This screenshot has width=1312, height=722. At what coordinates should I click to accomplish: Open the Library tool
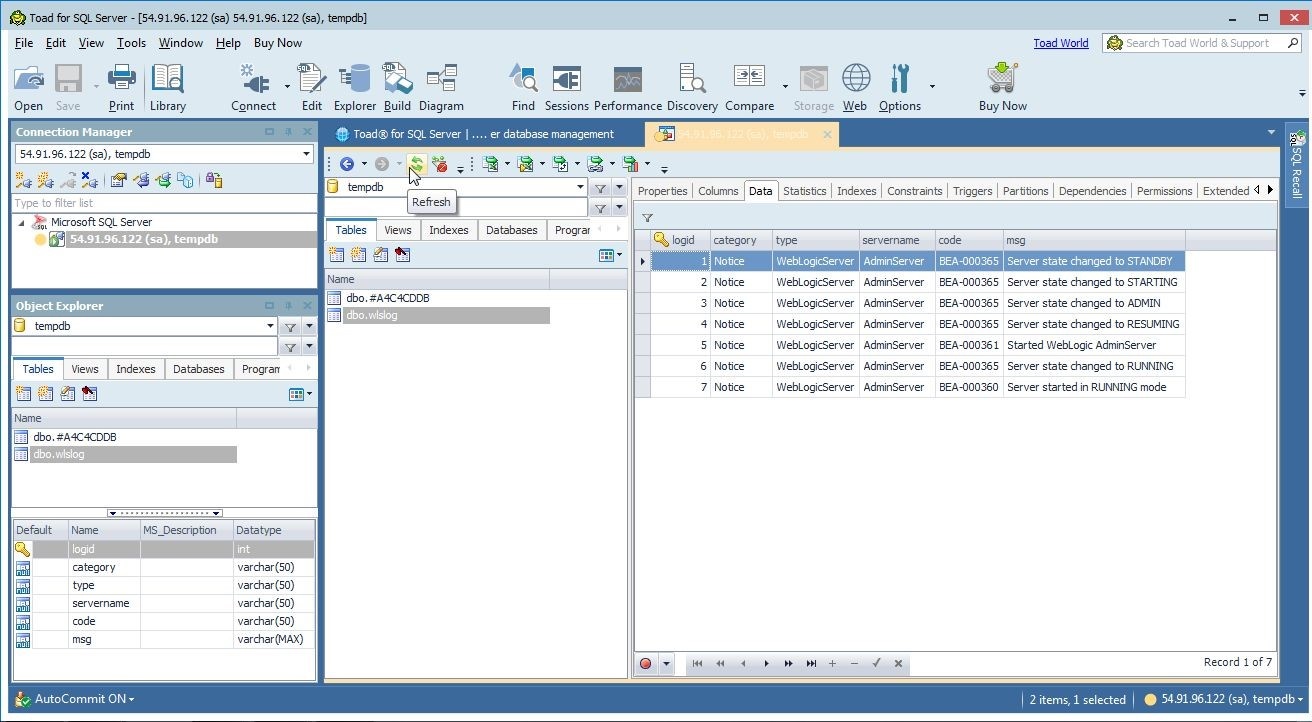[x=168, y=88]
